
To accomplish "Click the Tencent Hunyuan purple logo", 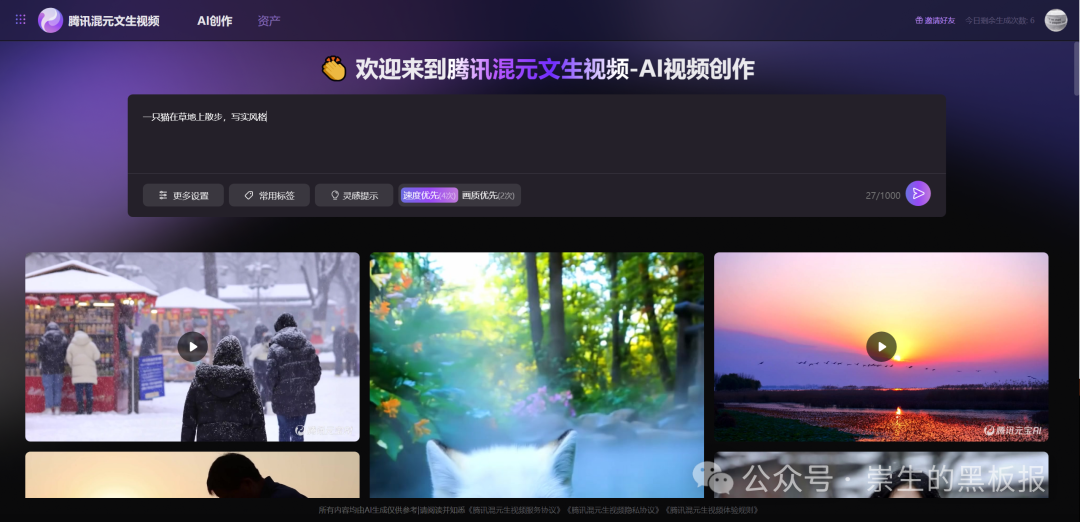I will 50,20.
